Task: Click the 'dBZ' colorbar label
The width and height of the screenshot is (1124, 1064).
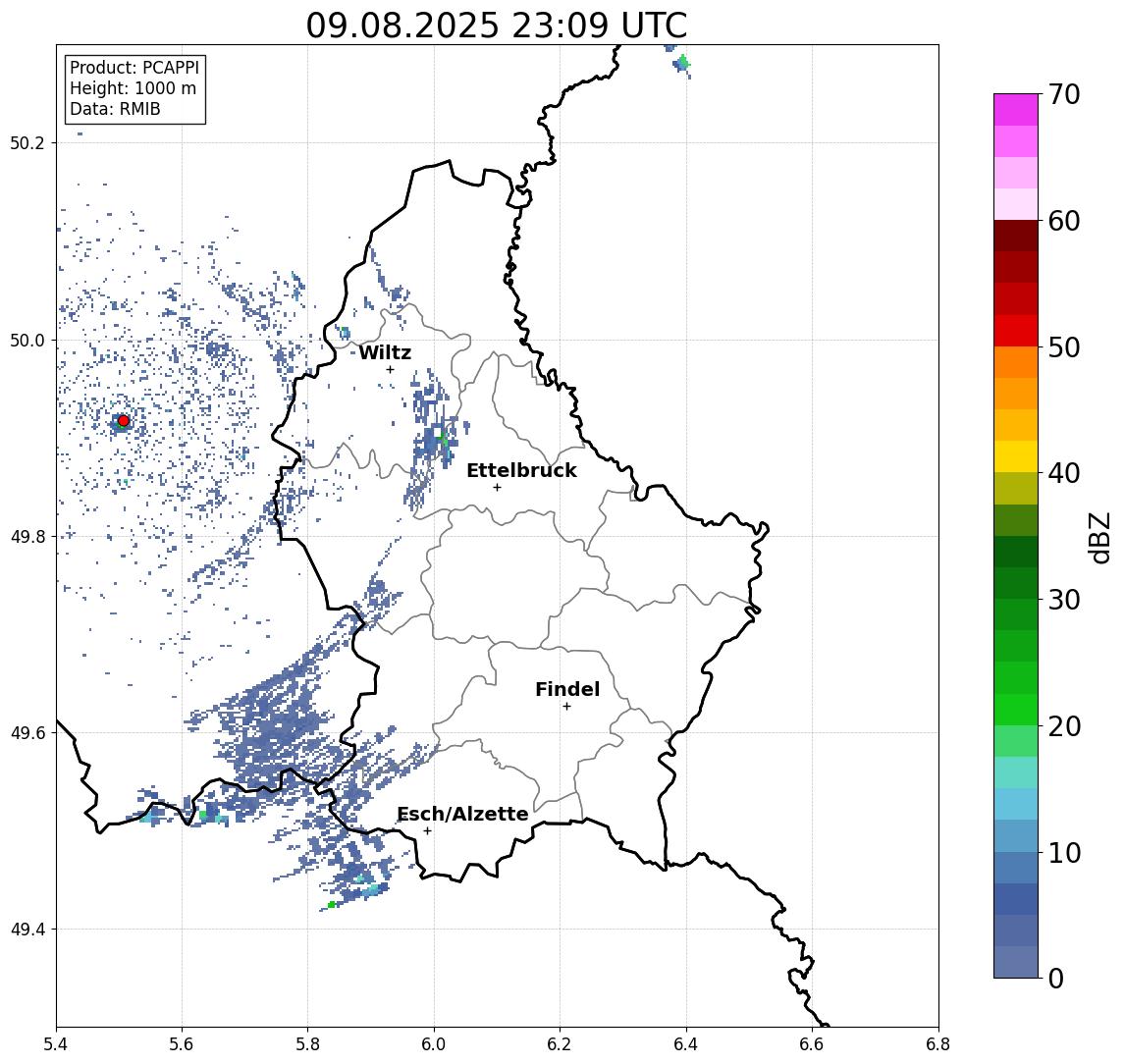Action: (1098, 538)
